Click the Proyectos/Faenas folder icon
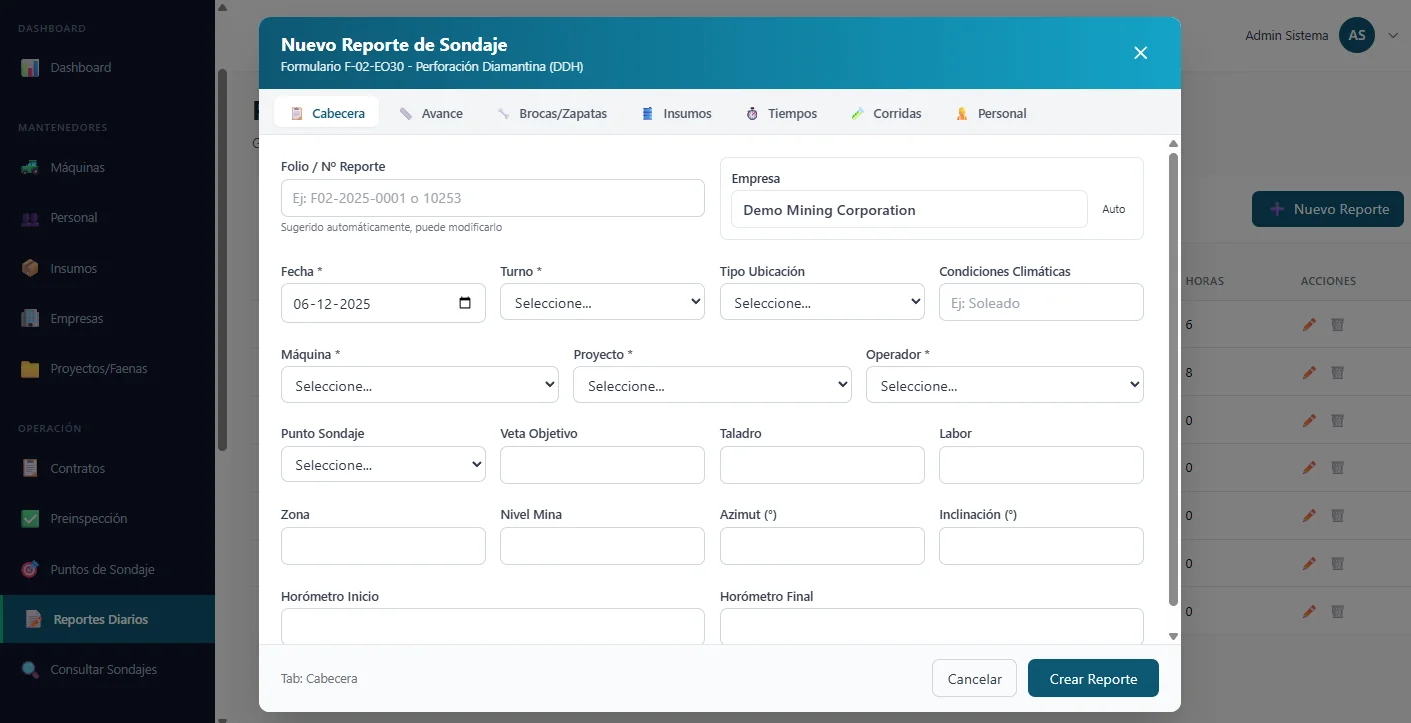Image resolution: width=1411 pixels, height=723 pixels. (x=31, y=369)
